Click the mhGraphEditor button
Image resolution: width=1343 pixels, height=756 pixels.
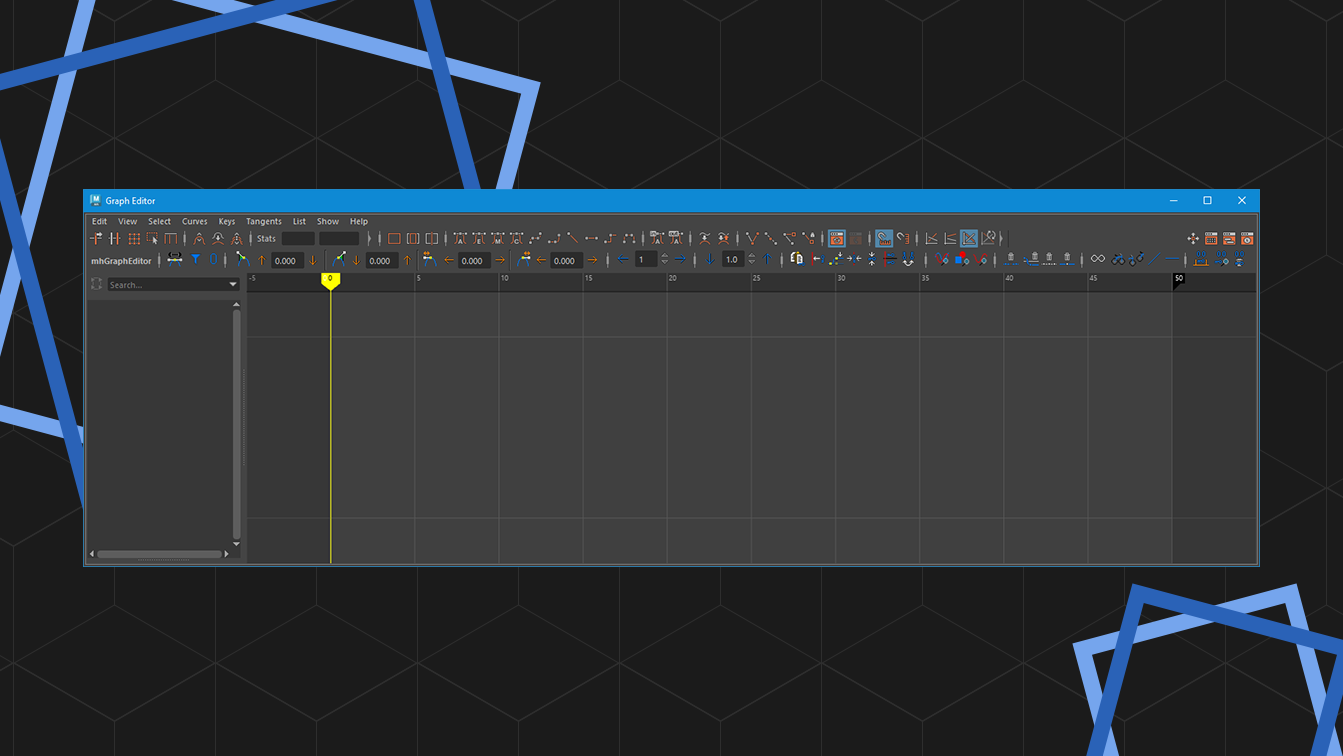[120, 260]
